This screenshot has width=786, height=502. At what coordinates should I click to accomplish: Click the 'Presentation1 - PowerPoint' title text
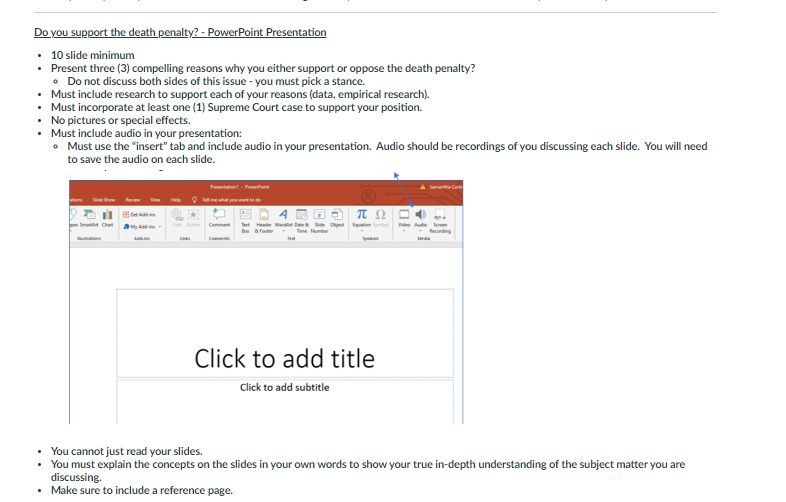click(240, 187)
